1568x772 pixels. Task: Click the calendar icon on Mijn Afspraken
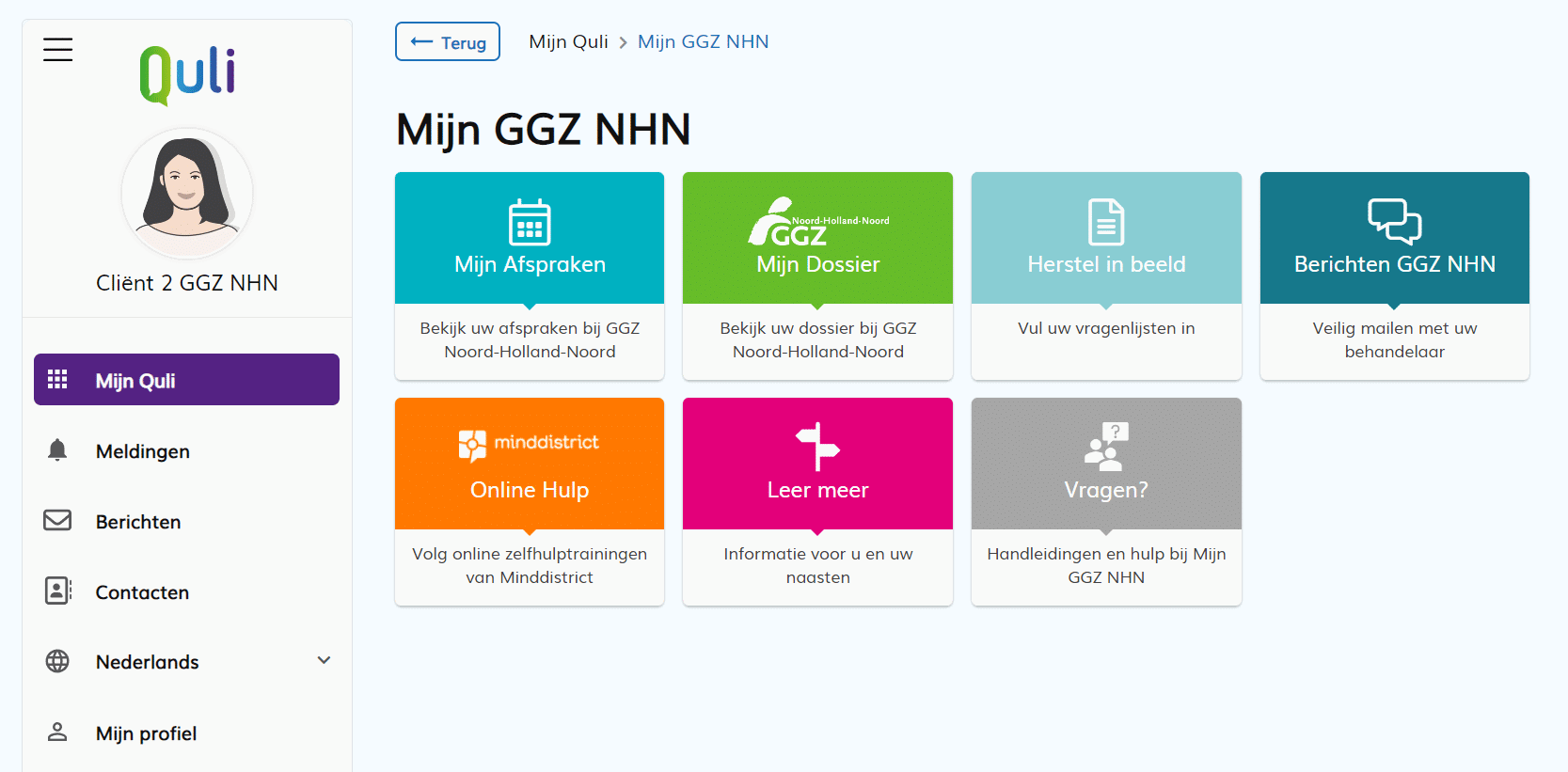pos(530,222)
